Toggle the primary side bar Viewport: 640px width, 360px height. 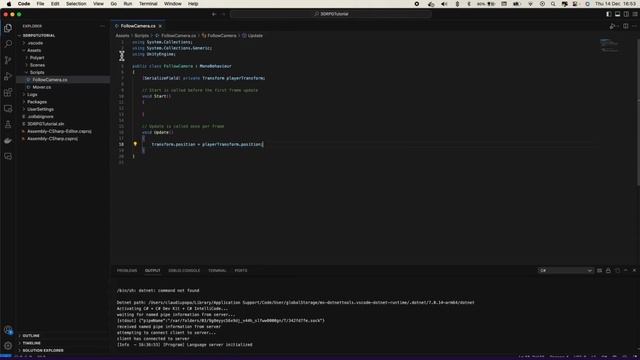tap(609, 14)
